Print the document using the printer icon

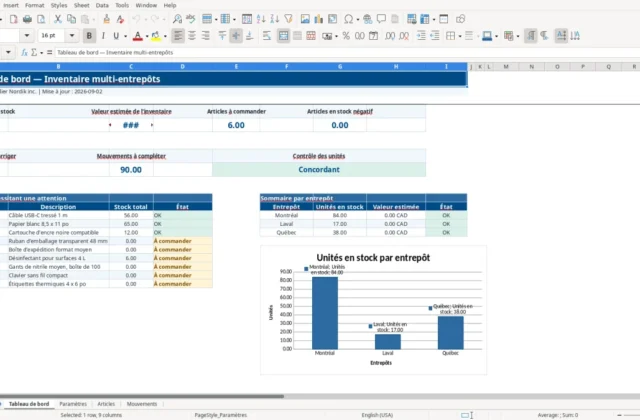pyautogui.click(x=27, y=19)
